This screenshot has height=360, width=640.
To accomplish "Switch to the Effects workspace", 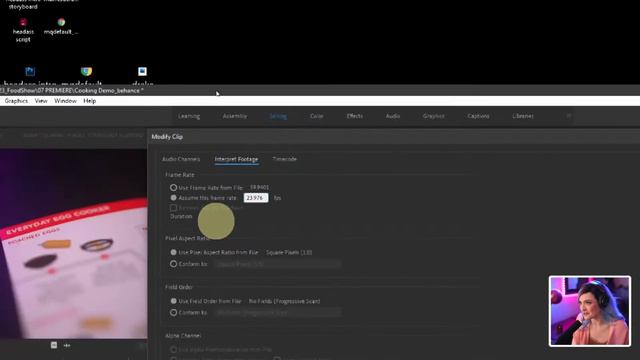I will tap(355, 116).
